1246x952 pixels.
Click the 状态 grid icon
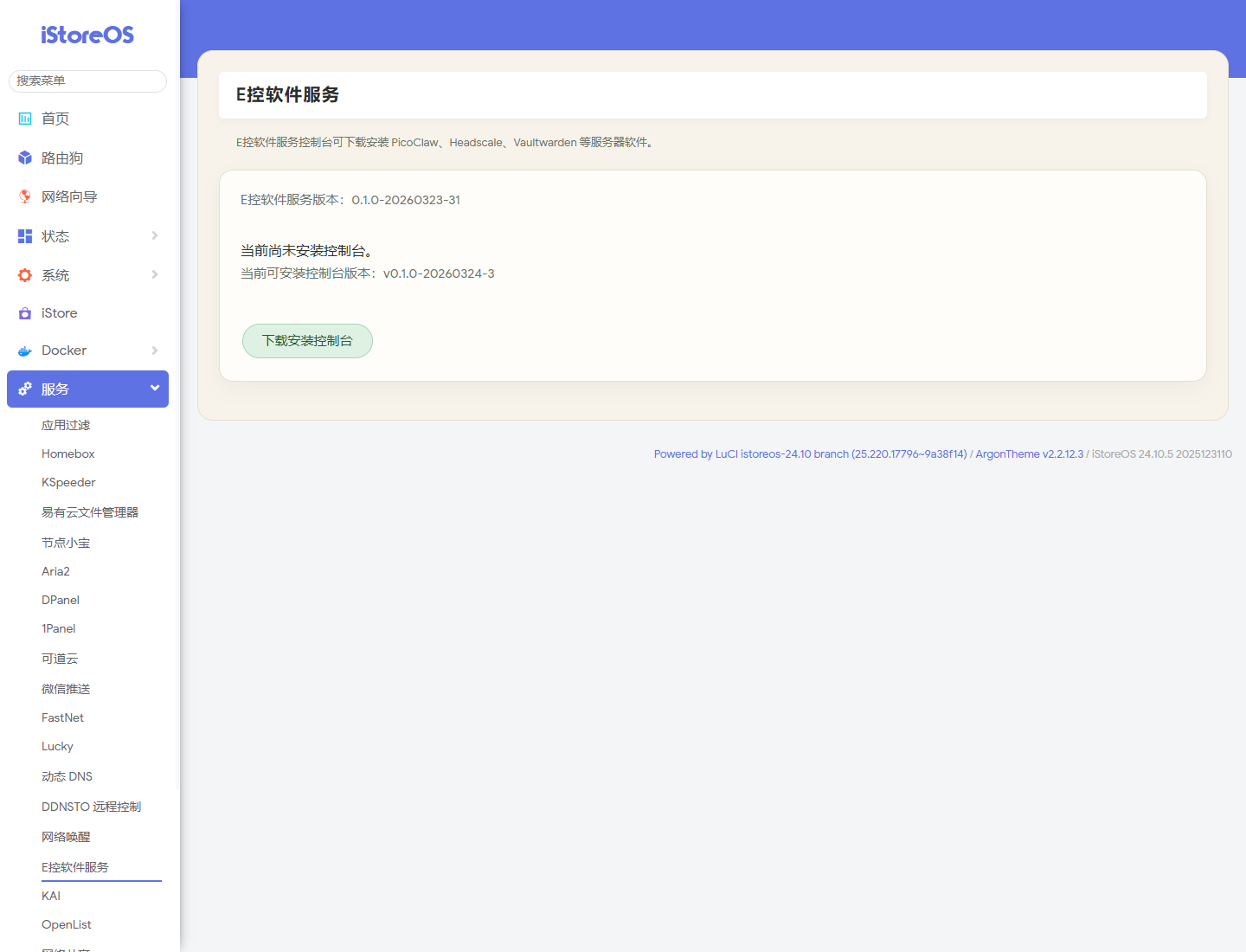click(x=25, y=236)
